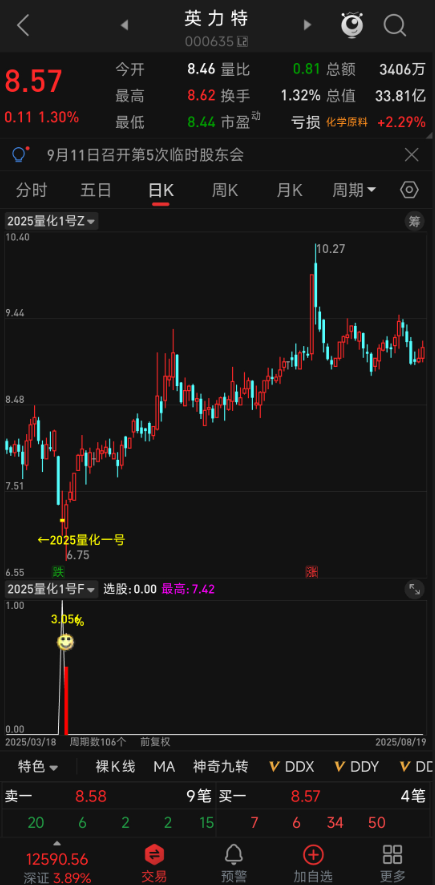Open the 交易 trade icon

coord(153,864)
